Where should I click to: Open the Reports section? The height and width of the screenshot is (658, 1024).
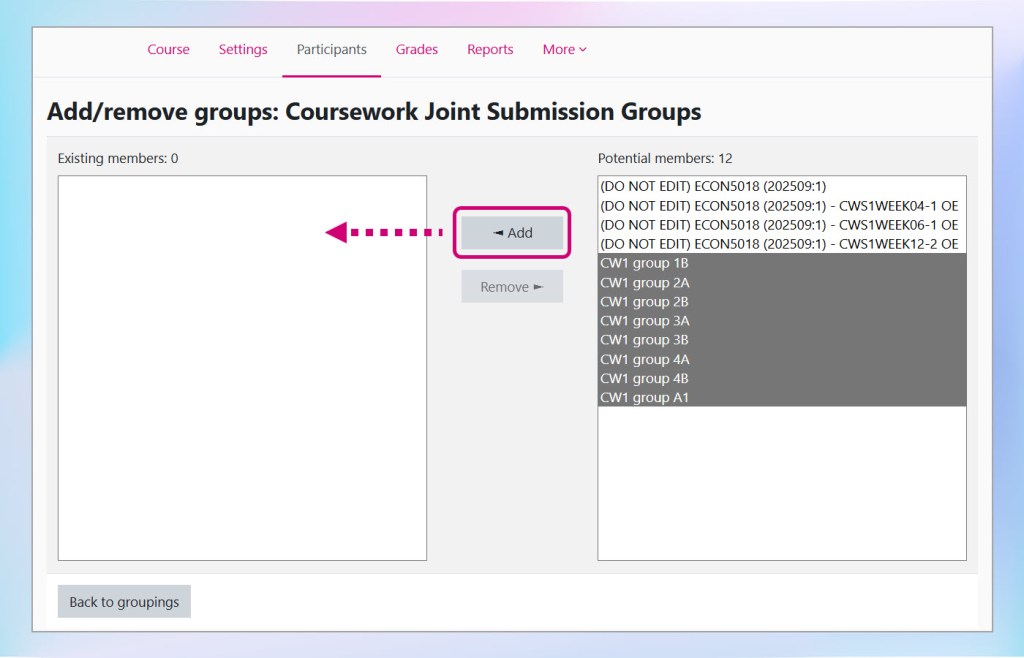point(490,49)
